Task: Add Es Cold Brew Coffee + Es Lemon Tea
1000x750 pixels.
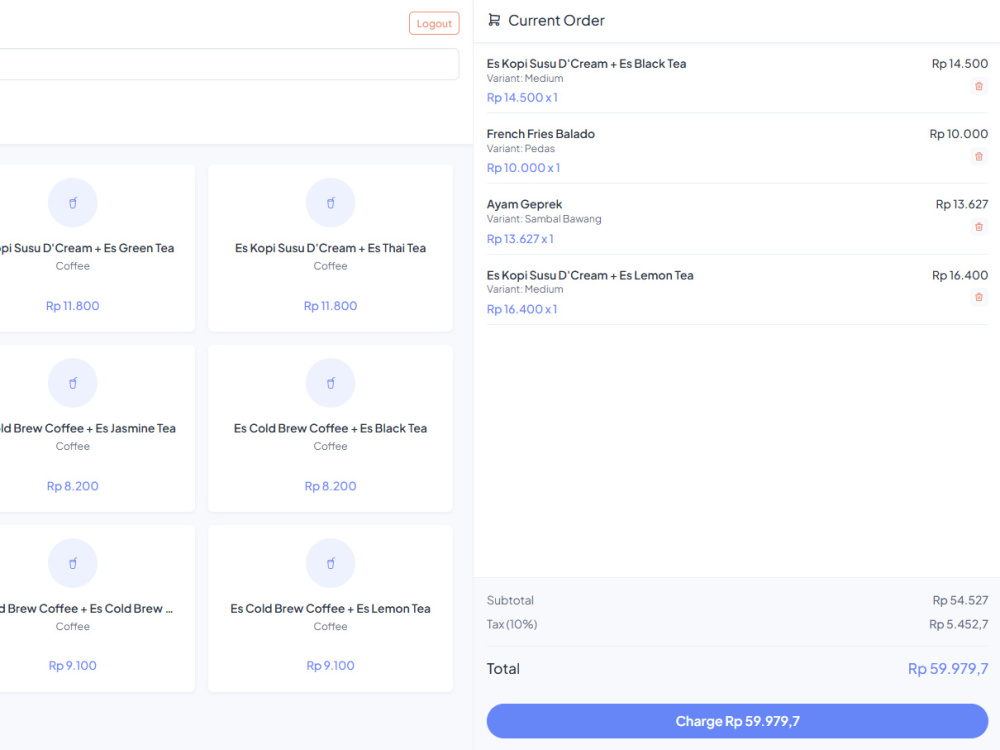Action: (x=330, y=608)
